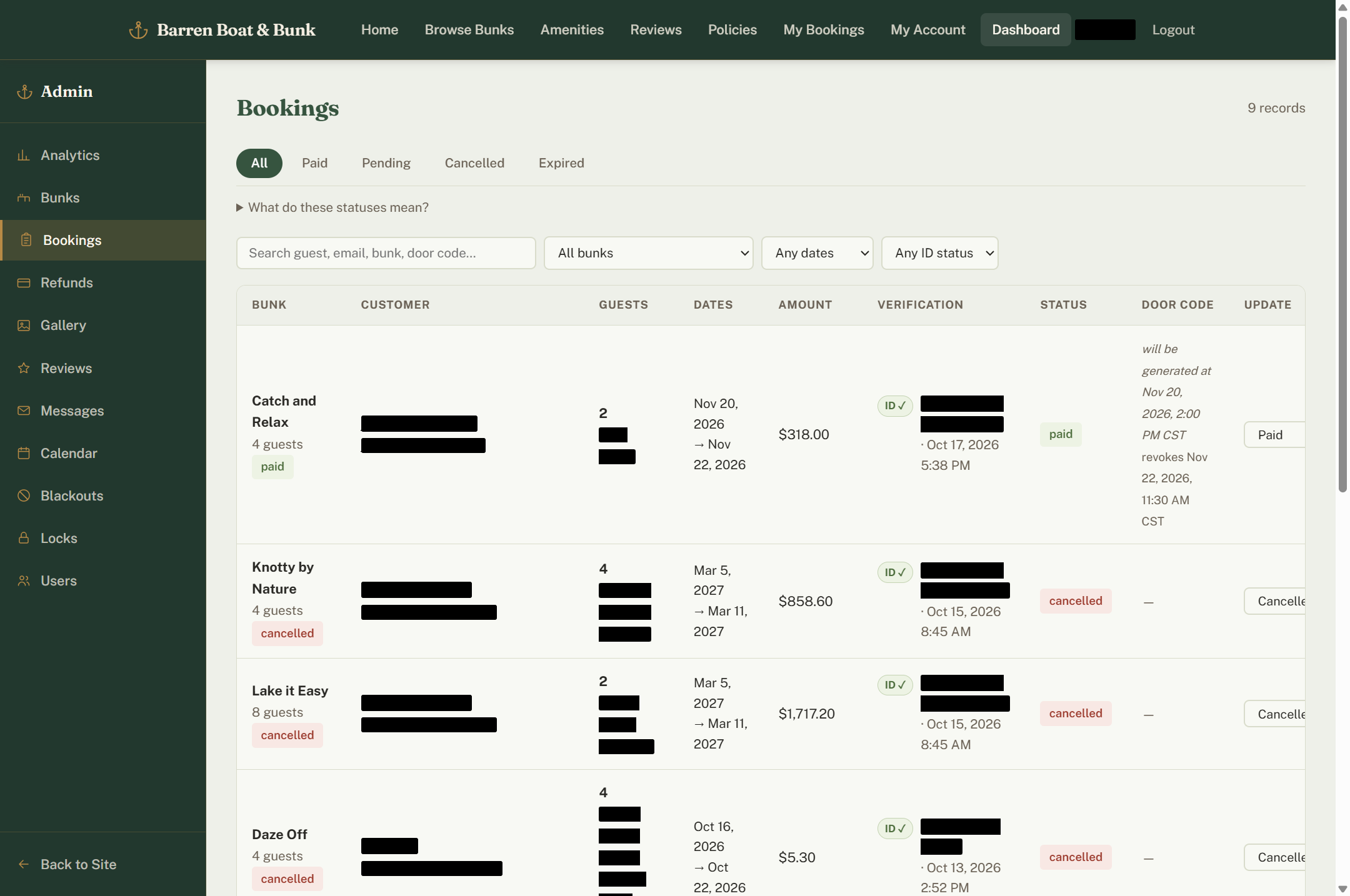The width and height of the screenshot is (1350, 896).
Task: Open Policies page from navigation
Action: pos(732,30)
